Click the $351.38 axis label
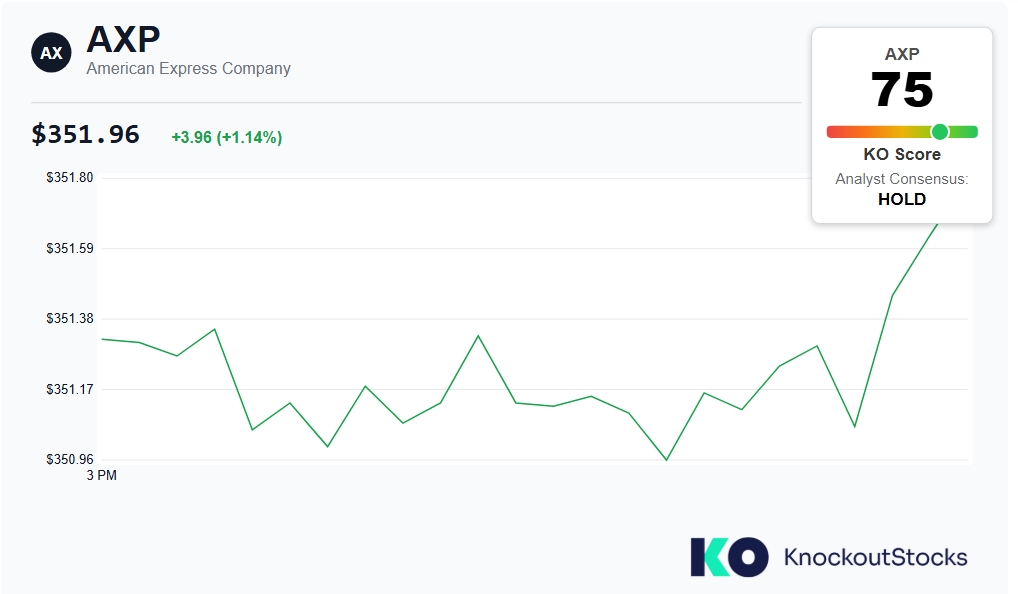Viewport: 1018px width, 594px height. 69,318
